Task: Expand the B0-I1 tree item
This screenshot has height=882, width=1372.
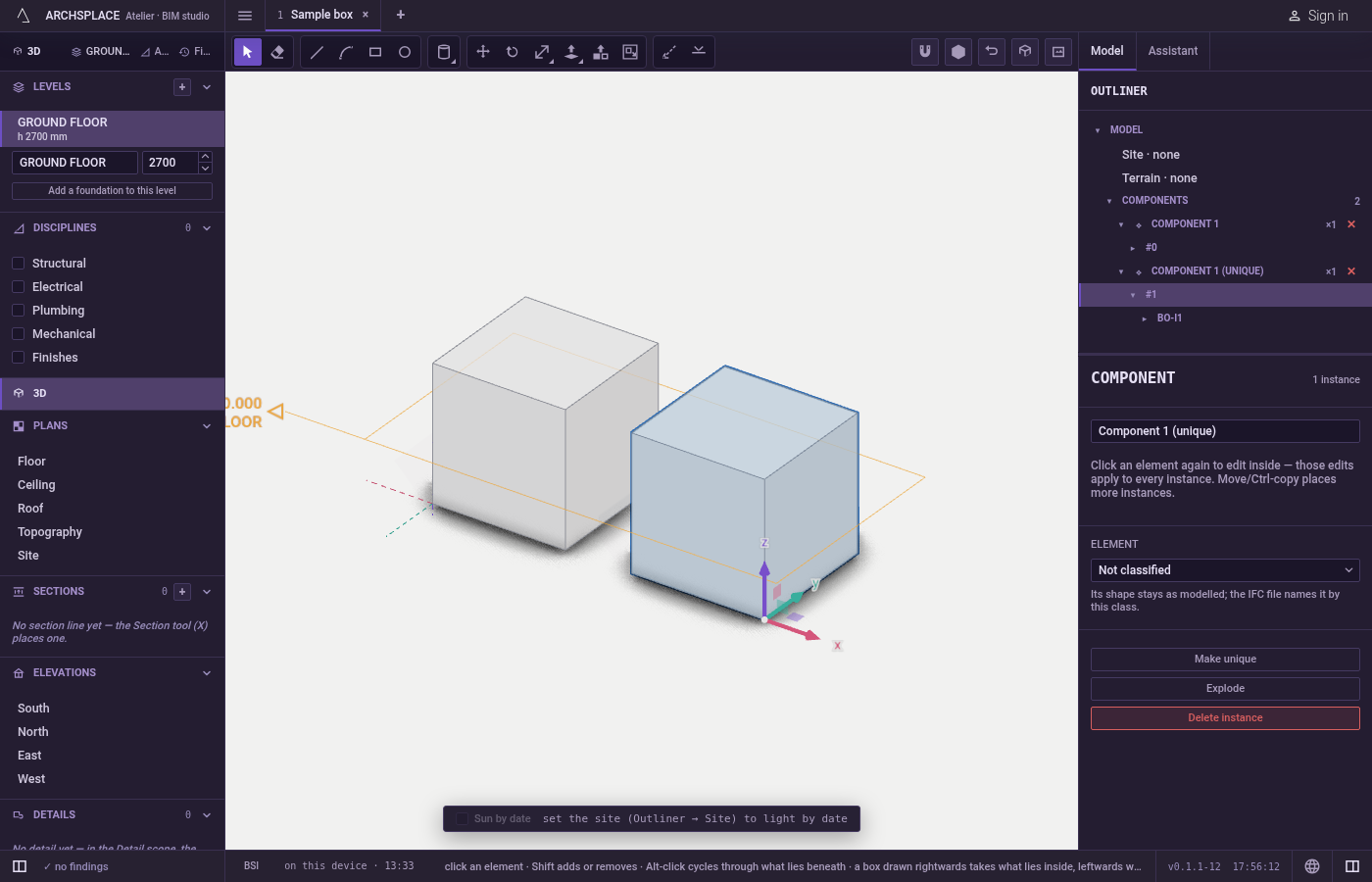Action: tap(1145, 318)
